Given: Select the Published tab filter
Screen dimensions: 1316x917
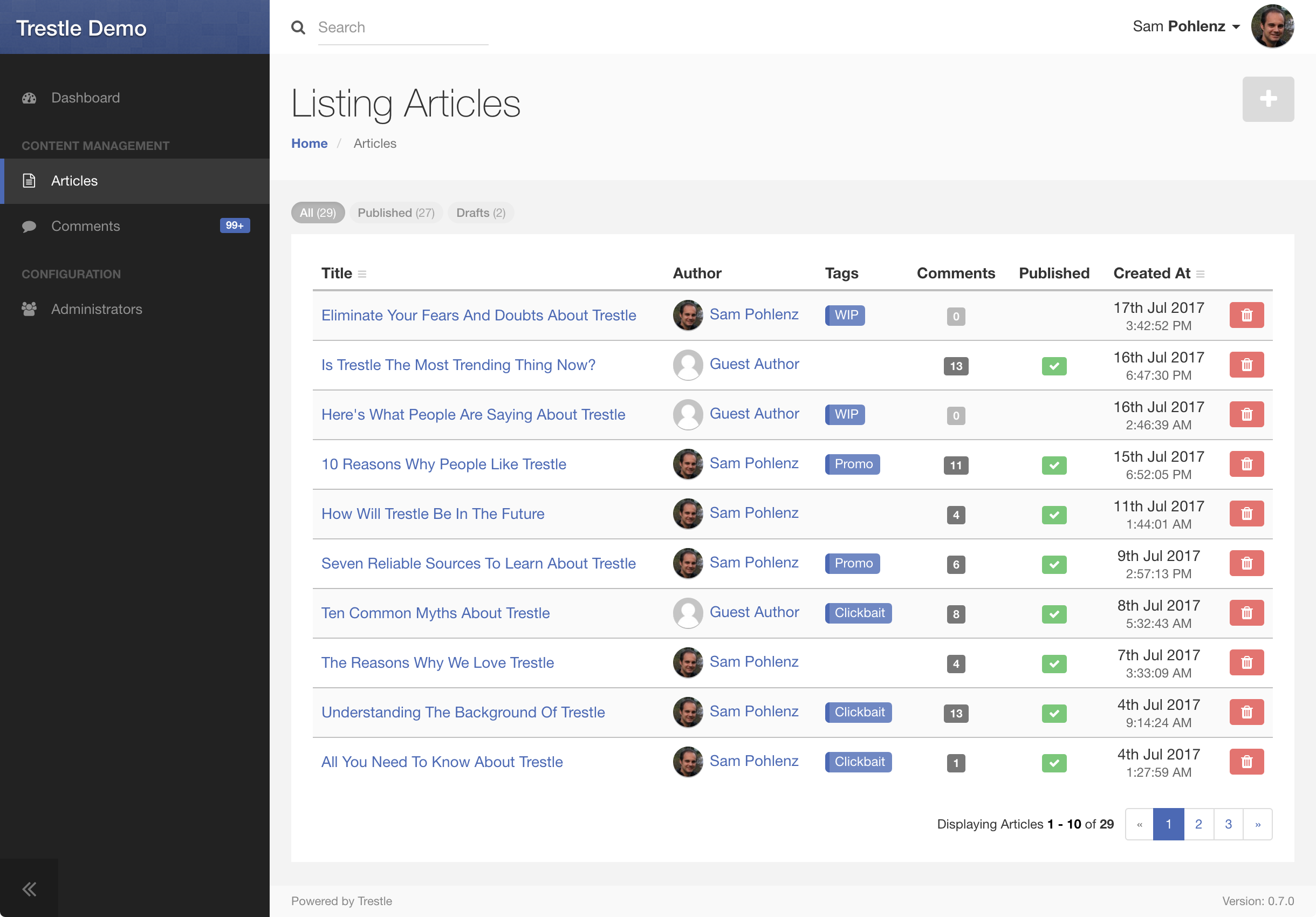Looking at the screenshot, I should click(x=396, y=212).
